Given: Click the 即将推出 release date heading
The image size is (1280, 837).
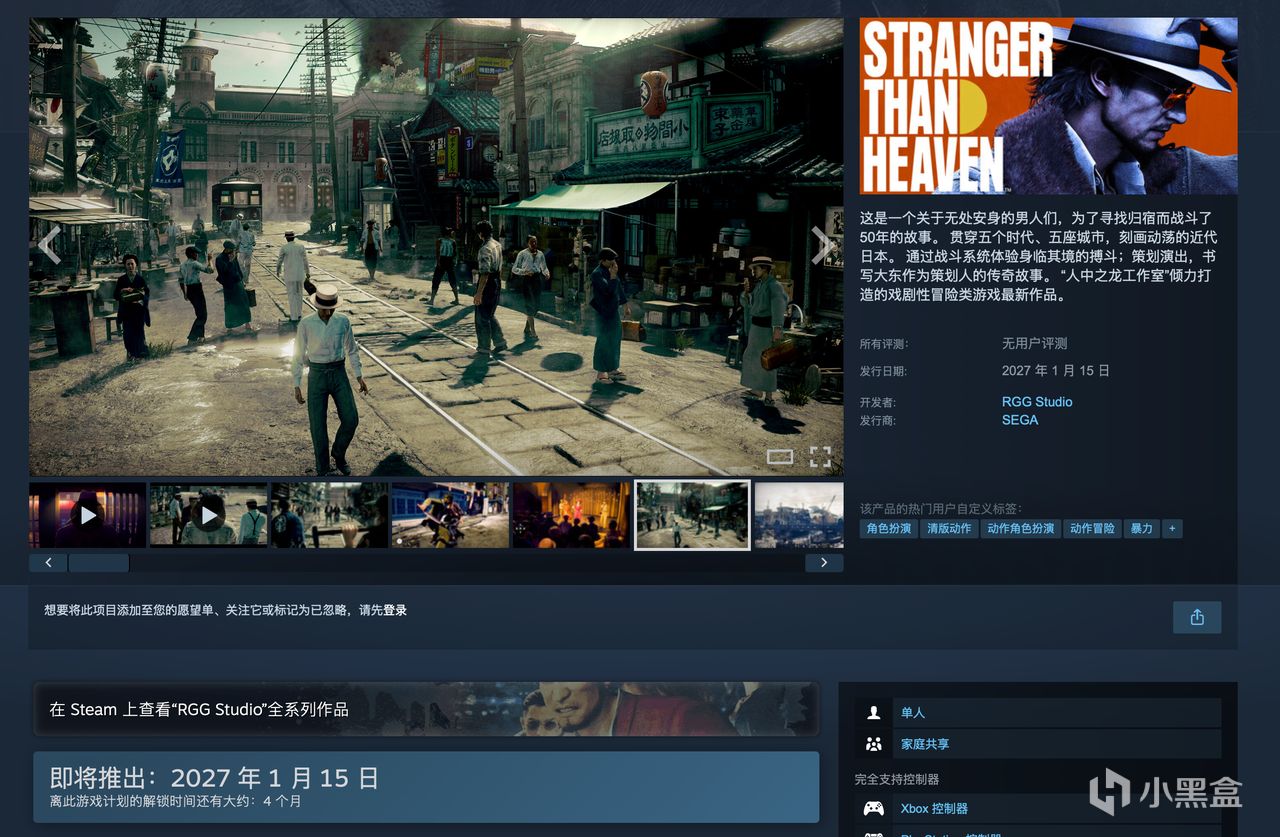Looking at the screenshot, I should pyautogui.click(x=214, y=778).
